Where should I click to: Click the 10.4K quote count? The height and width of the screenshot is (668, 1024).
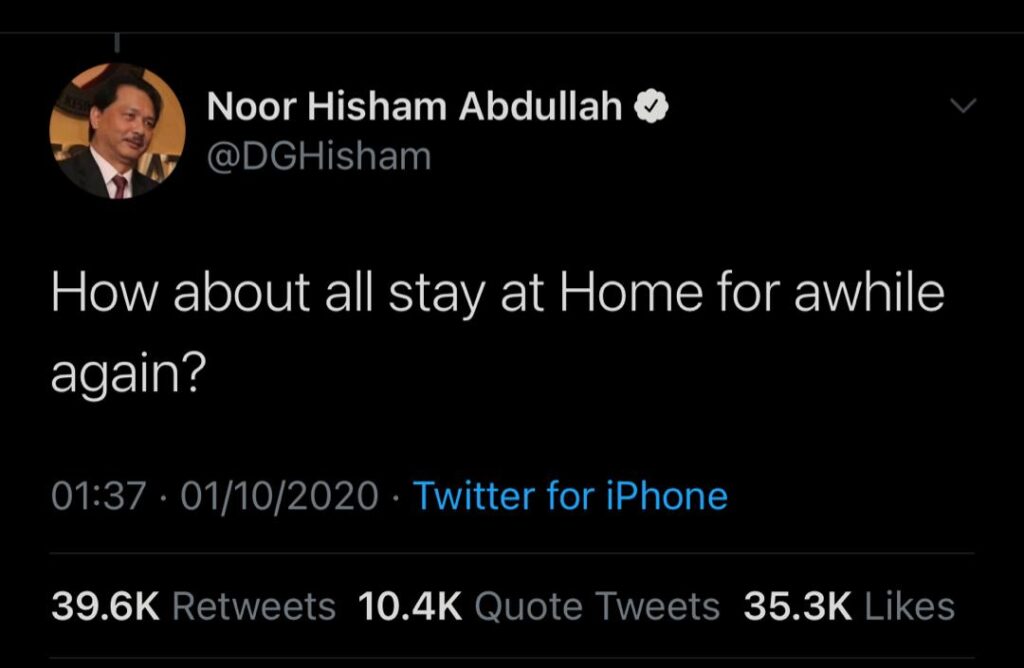(411, 606)
